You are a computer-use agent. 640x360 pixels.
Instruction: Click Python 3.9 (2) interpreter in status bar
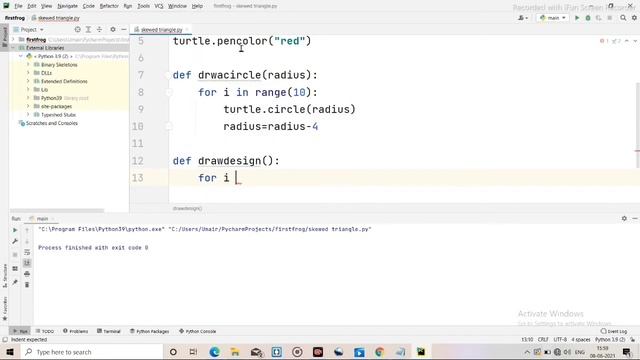point(610,340)
